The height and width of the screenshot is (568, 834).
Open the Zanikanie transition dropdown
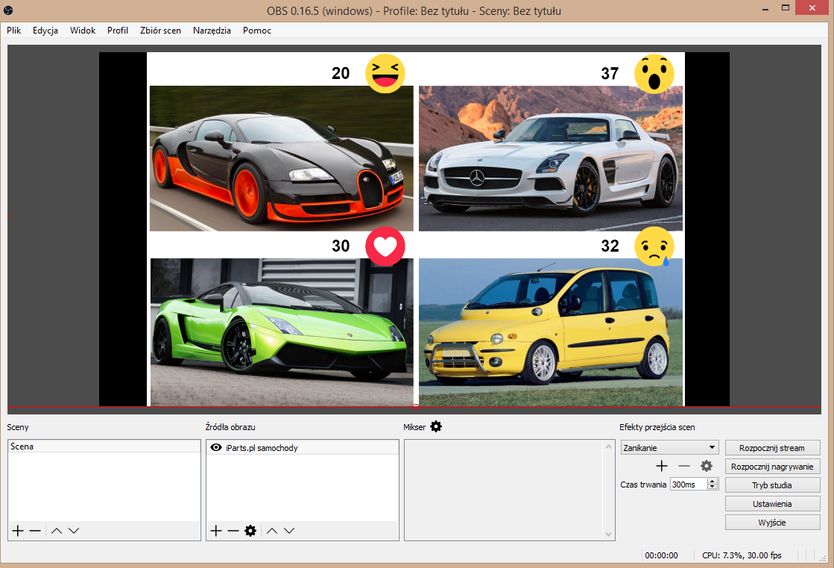point(669,448)
